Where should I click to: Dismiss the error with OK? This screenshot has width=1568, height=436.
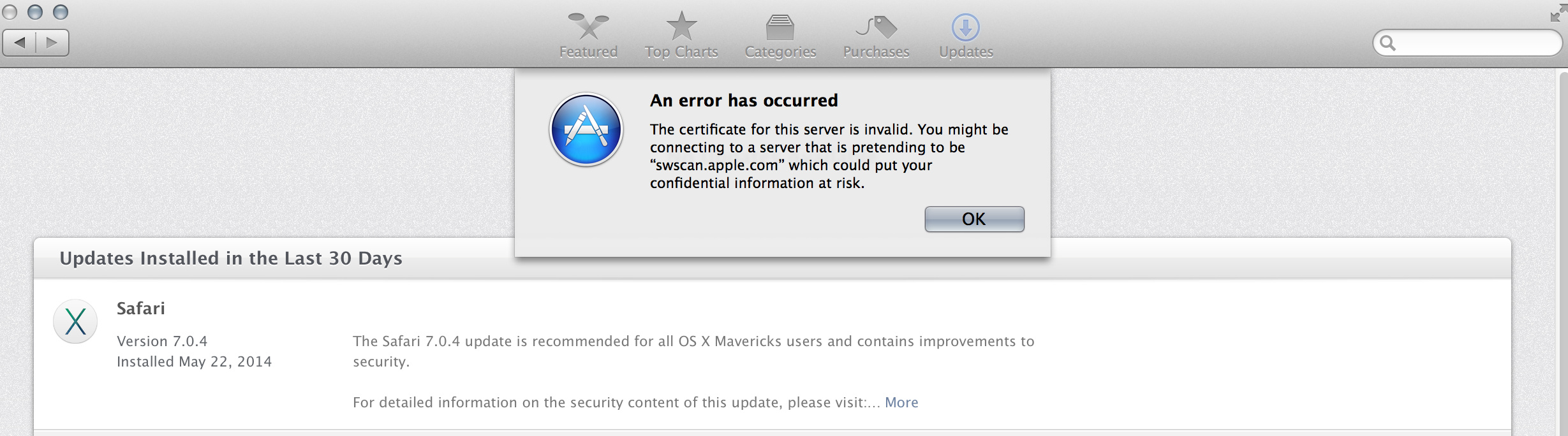click(974, 219)
